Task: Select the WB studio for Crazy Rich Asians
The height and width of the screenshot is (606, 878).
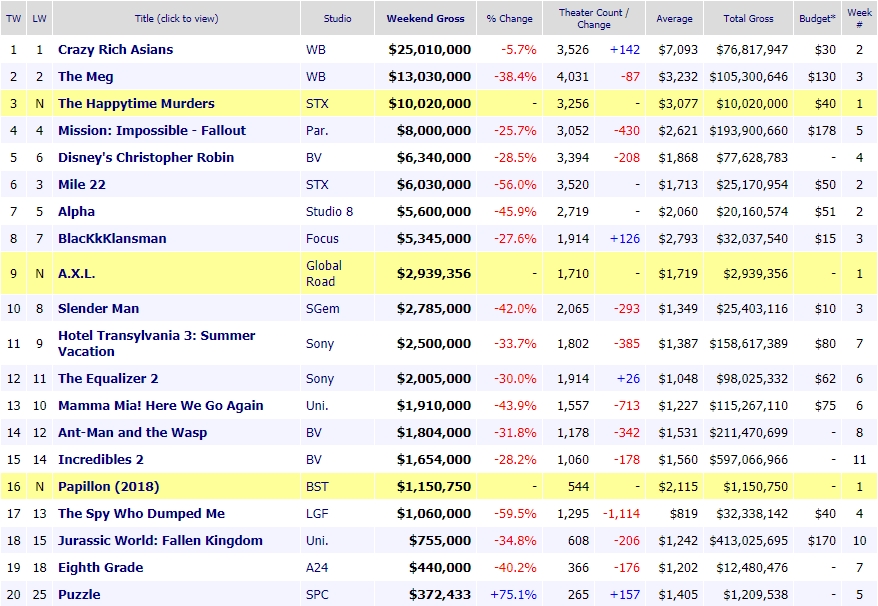Action: (316, 49)
